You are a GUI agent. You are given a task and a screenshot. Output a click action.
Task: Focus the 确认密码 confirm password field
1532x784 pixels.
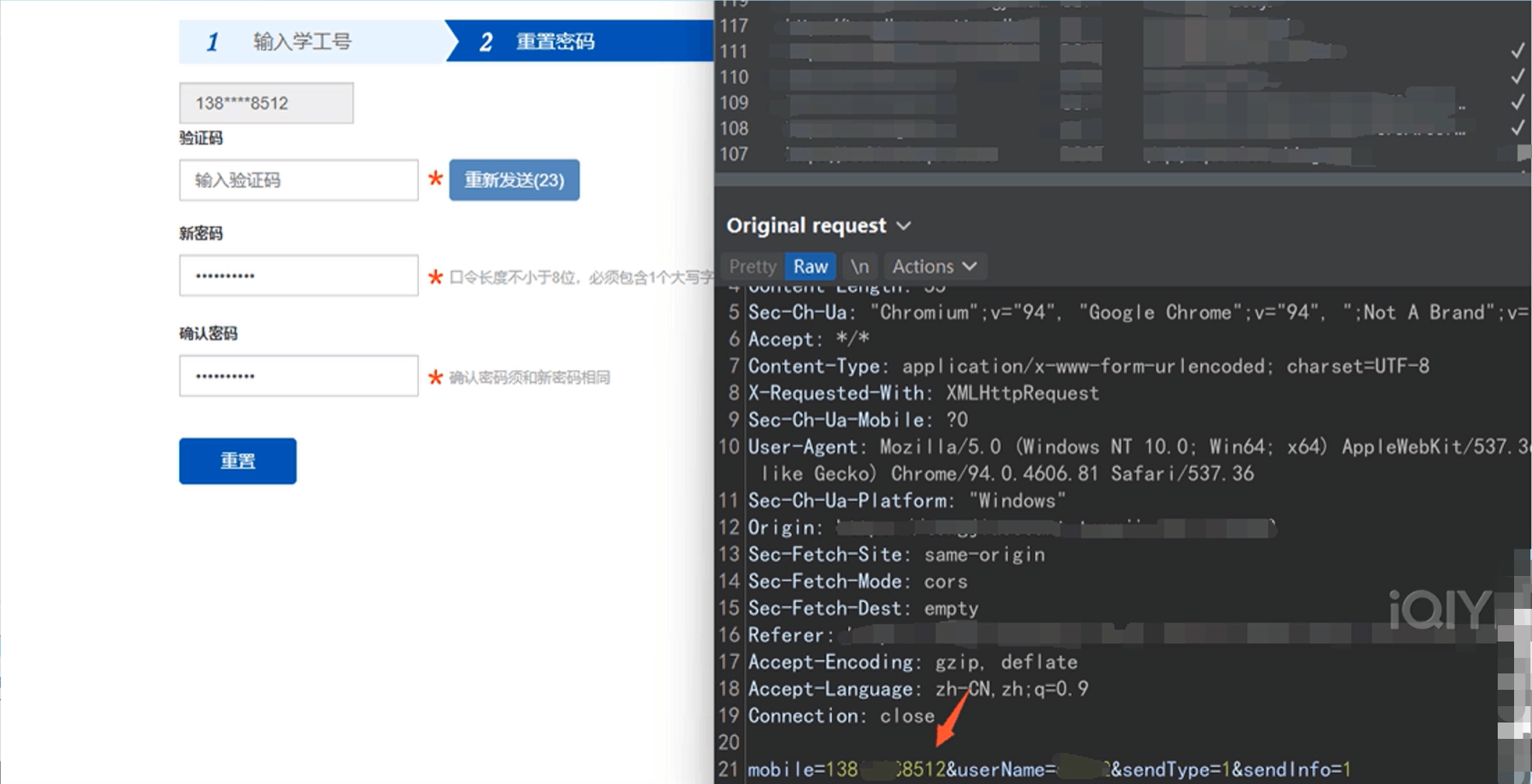298,376
